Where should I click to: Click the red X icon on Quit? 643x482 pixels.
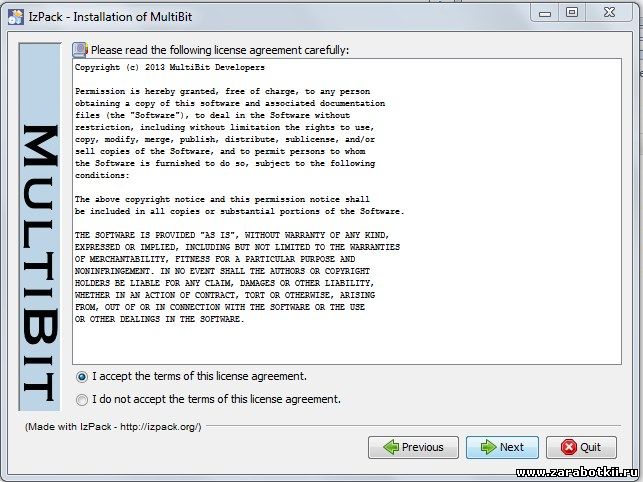(569, 447)
